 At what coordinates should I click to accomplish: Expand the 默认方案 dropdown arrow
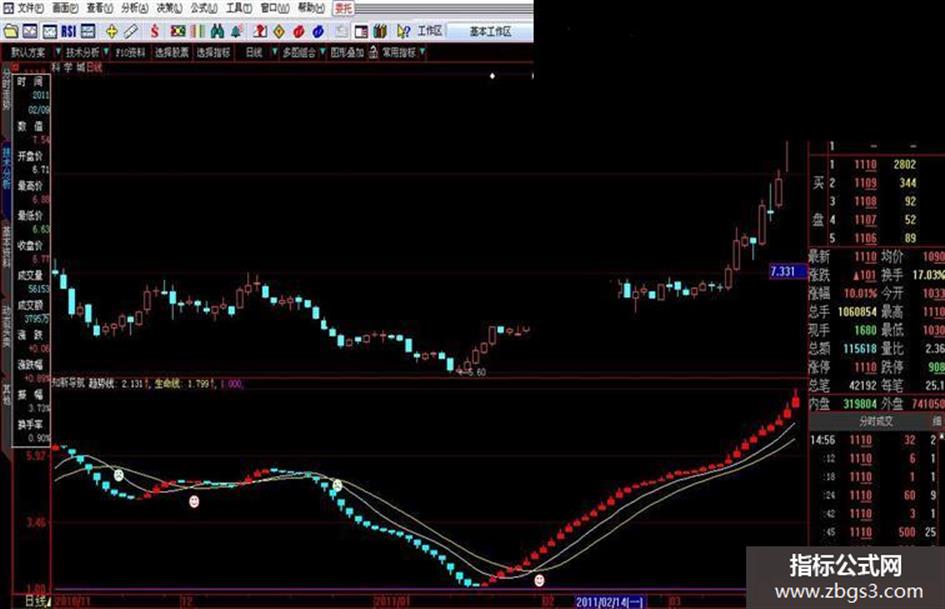coord(58,52)
